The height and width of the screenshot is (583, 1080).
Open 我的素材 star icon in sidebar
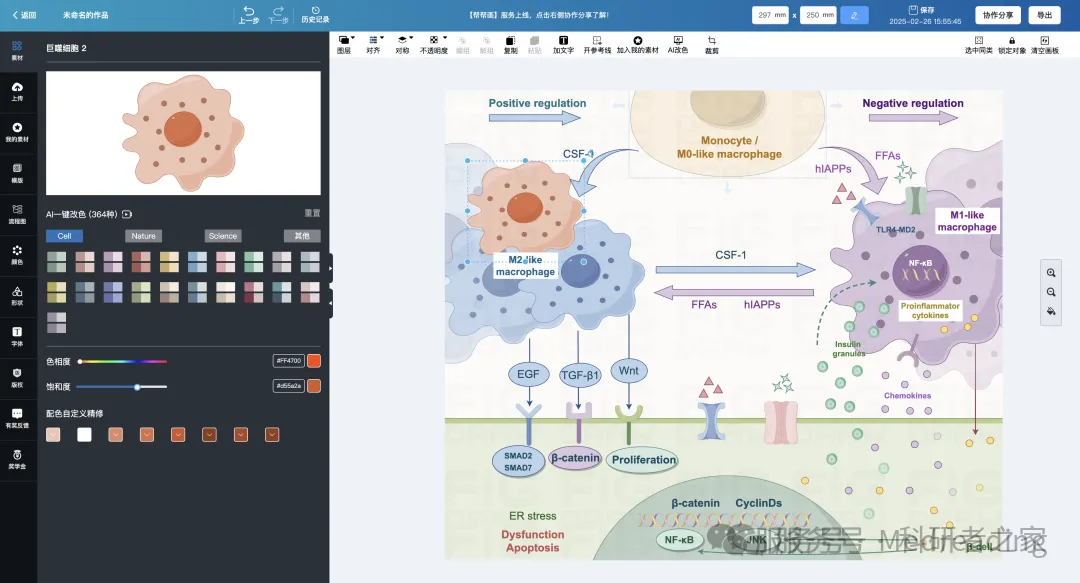click(x=17, y=132)
